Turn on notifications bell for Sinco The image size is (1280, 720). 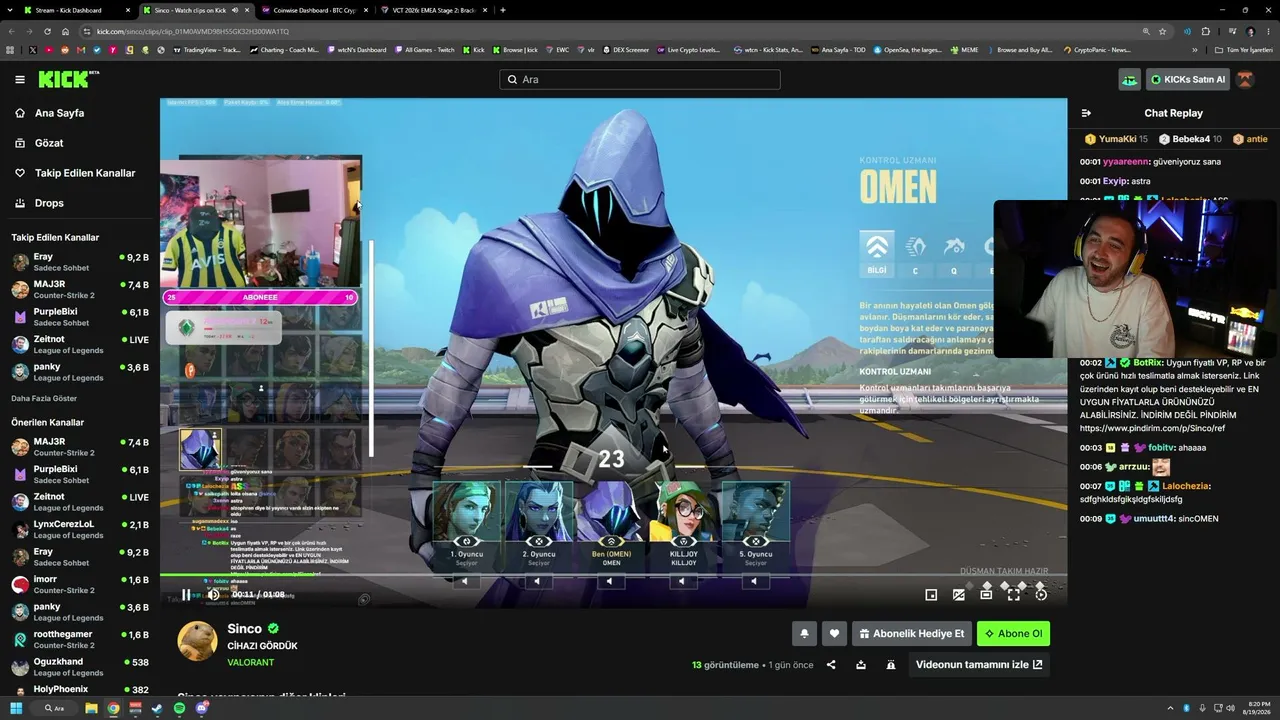pyautogui.click(x=804, y=634)
